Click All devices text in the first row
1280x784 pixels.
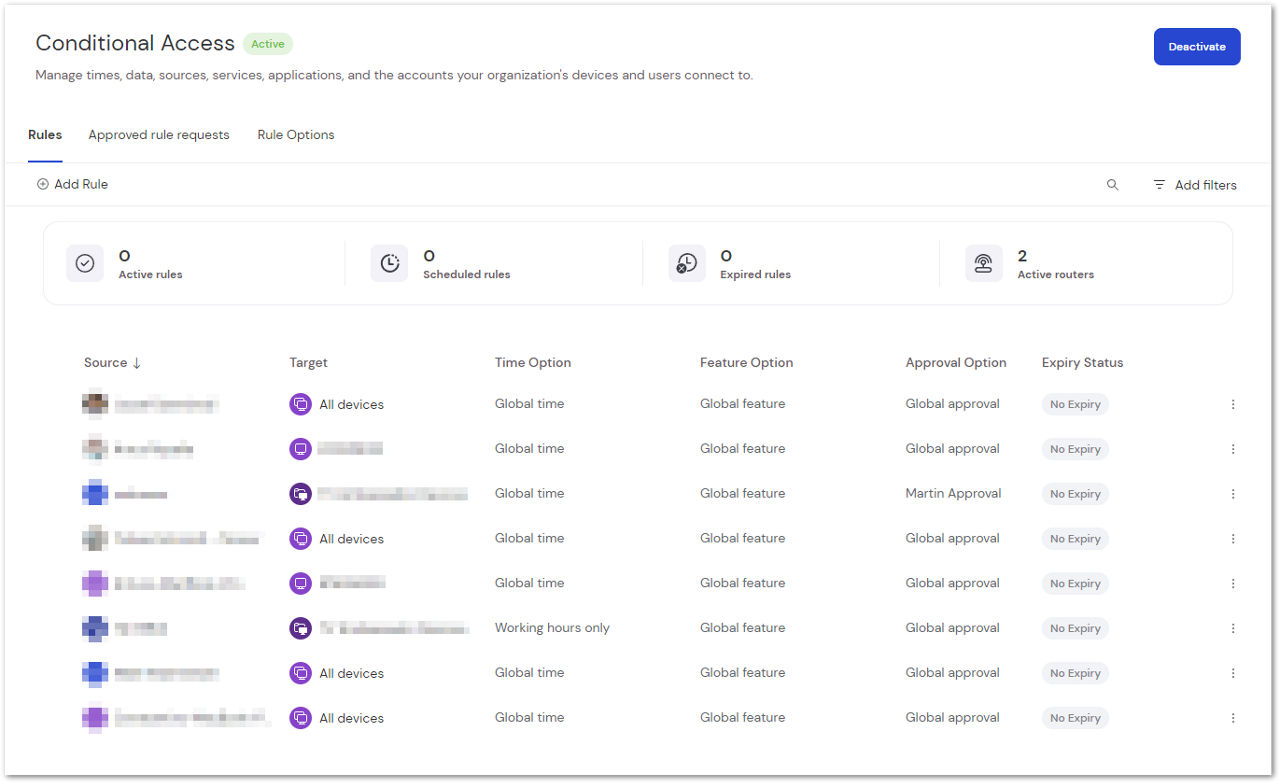coord(352,405)
